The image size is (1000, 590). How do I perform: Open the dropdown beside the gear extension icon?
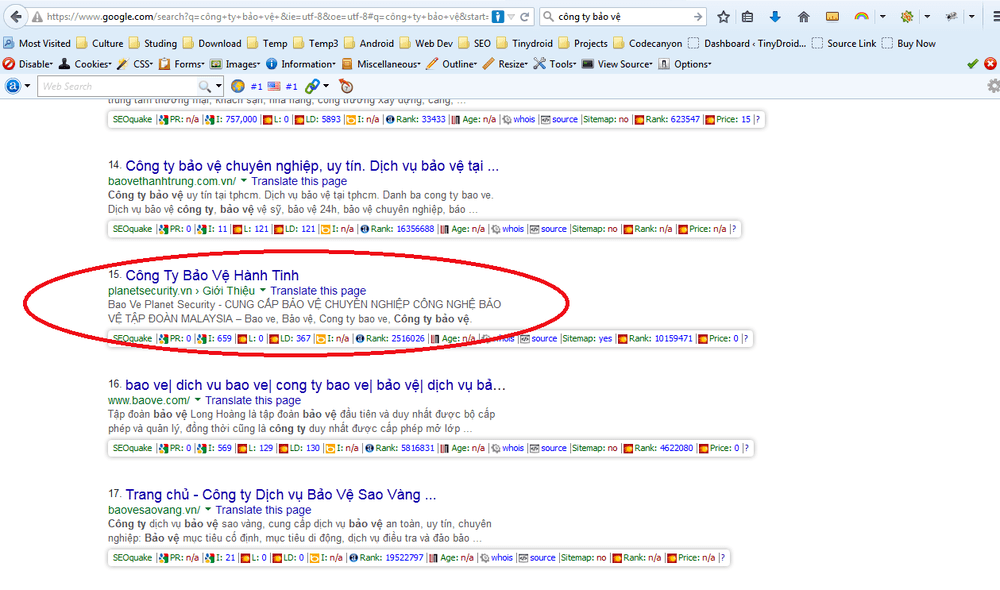pos(927,17)
